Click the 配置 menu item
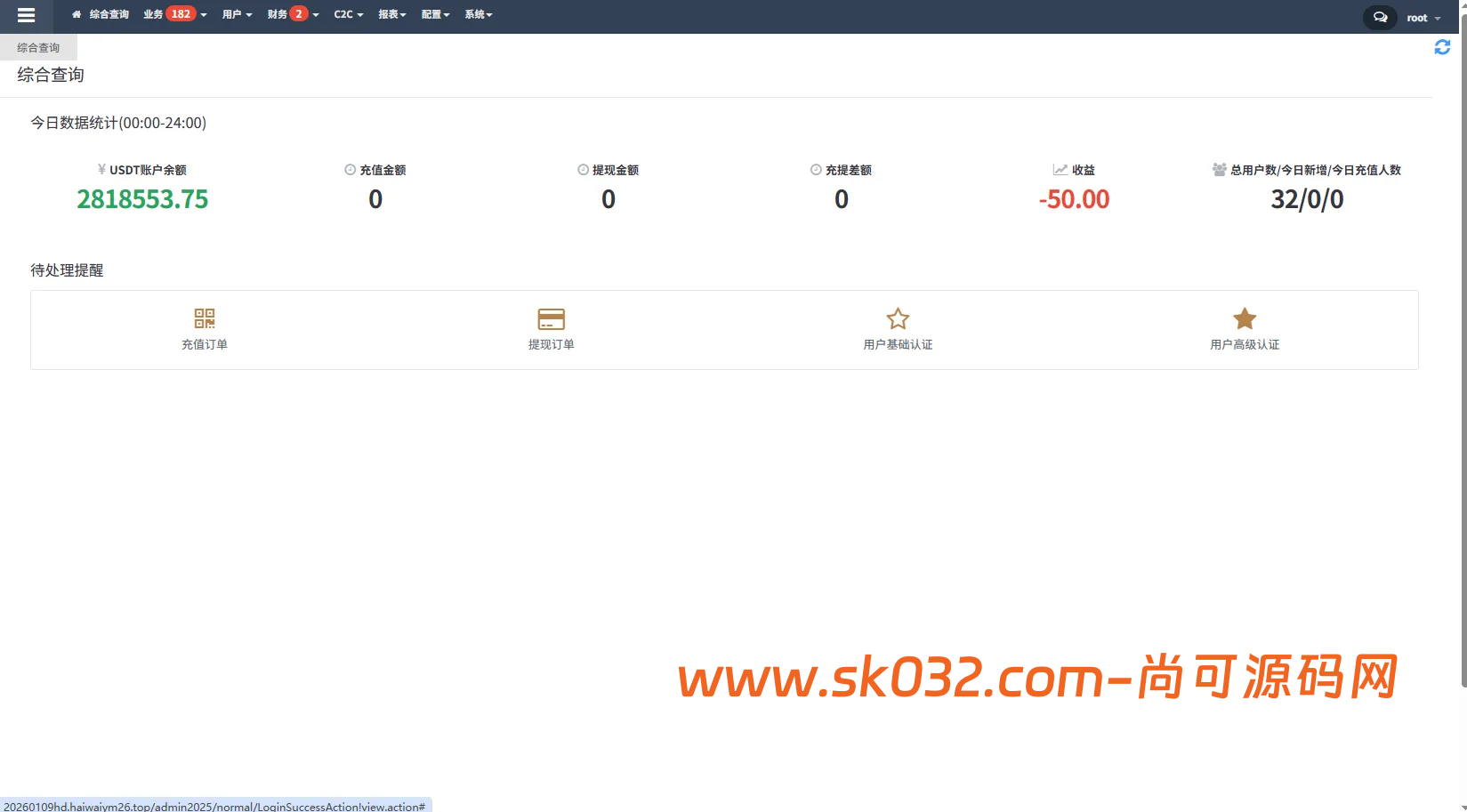1467x812 pixels. tap(432, 14)
